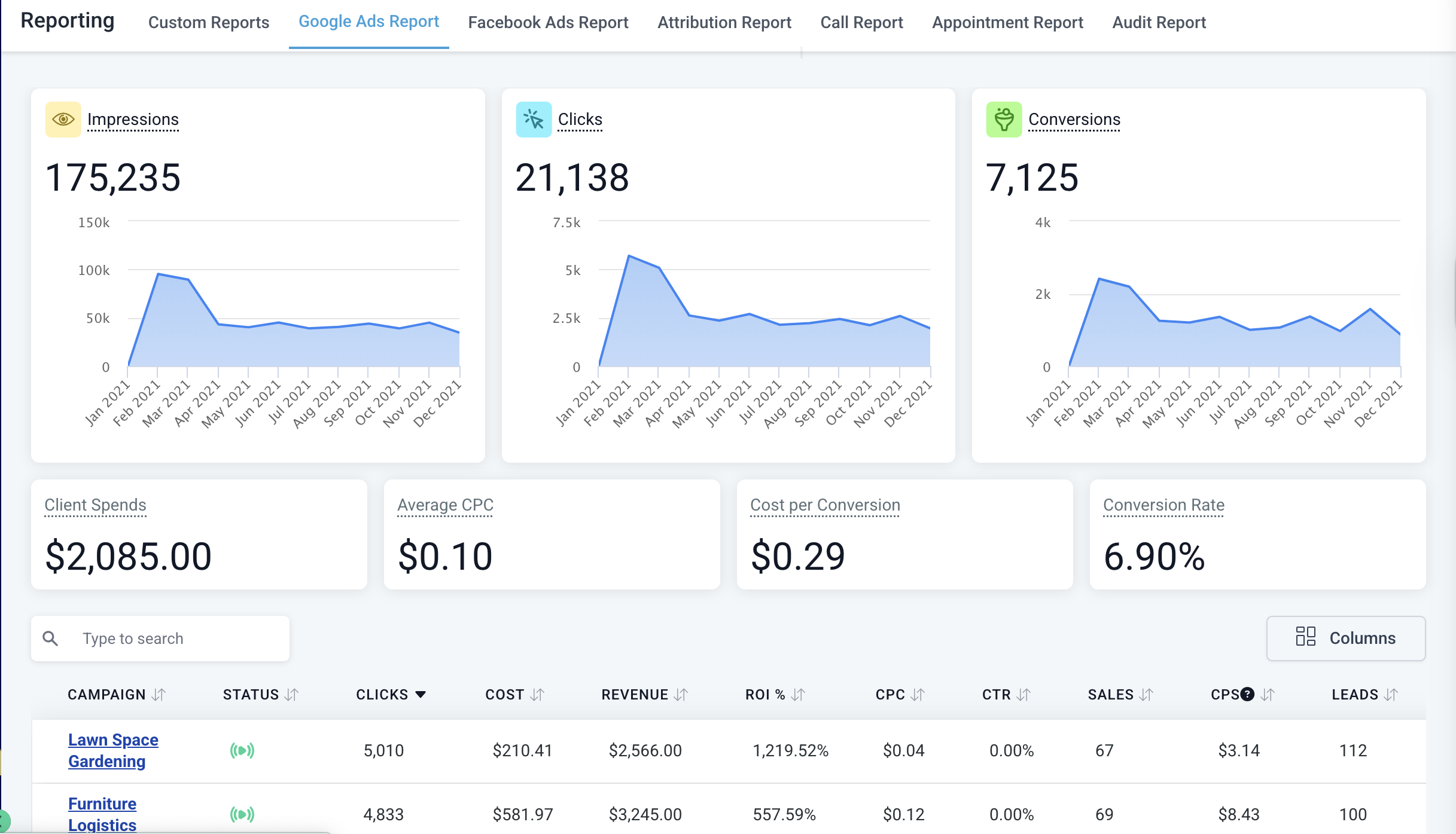
Task: Click the Conversions funnel icon
Action: [1004, 120]
